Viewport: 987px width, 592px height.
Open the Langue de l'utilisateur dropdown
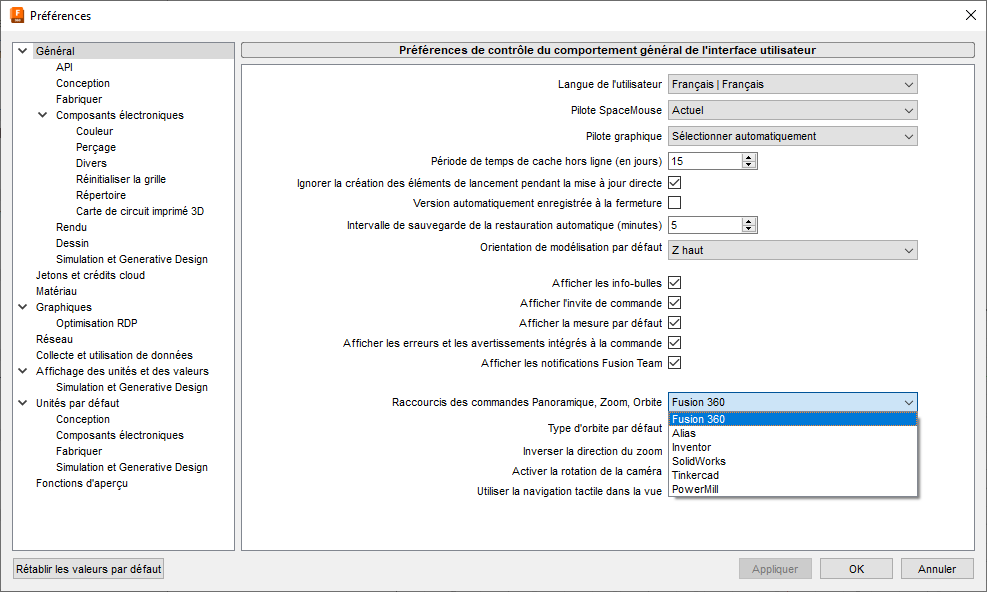[x=792, y=84]
